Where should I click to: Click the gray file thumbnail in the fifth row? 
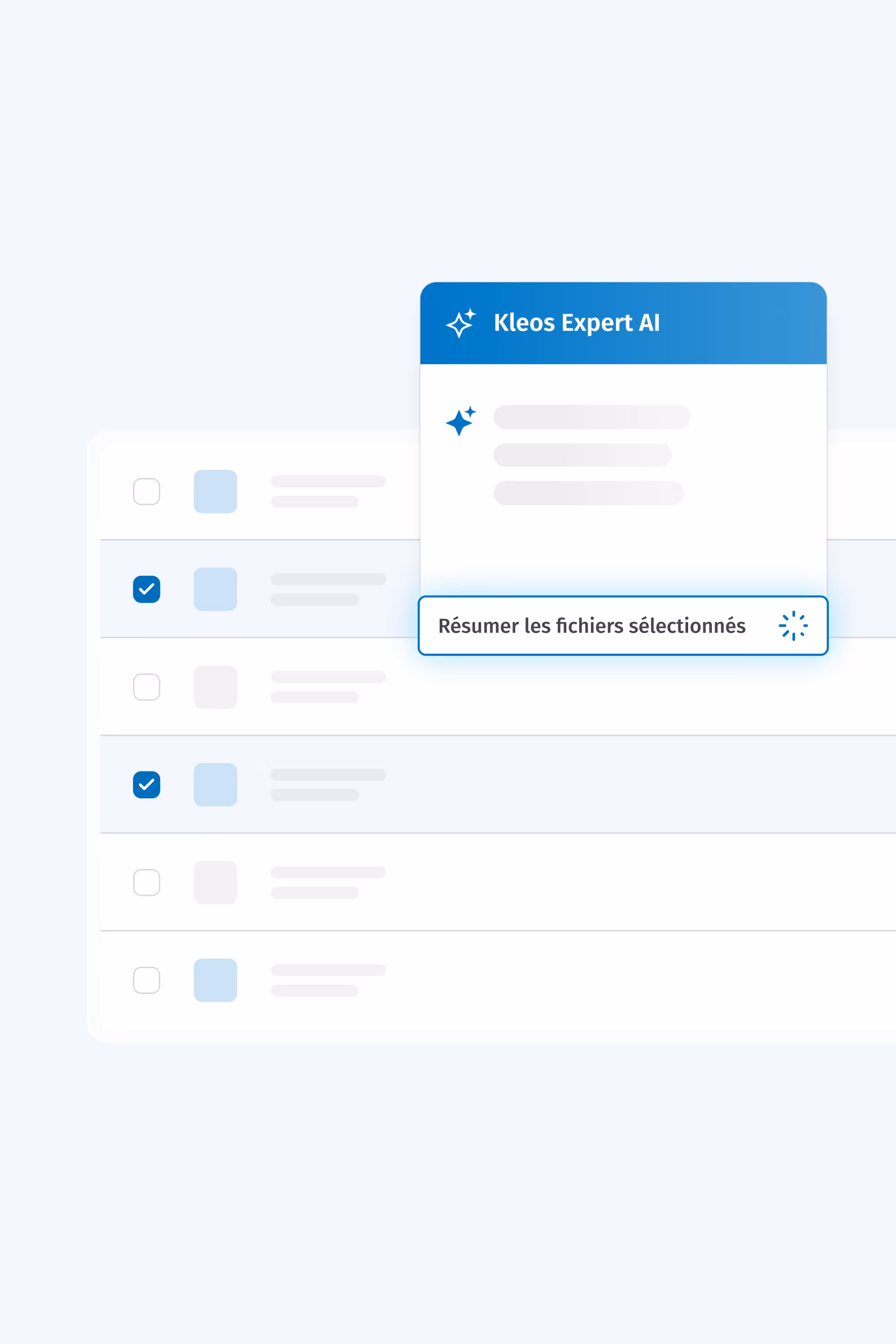point(215,882)
